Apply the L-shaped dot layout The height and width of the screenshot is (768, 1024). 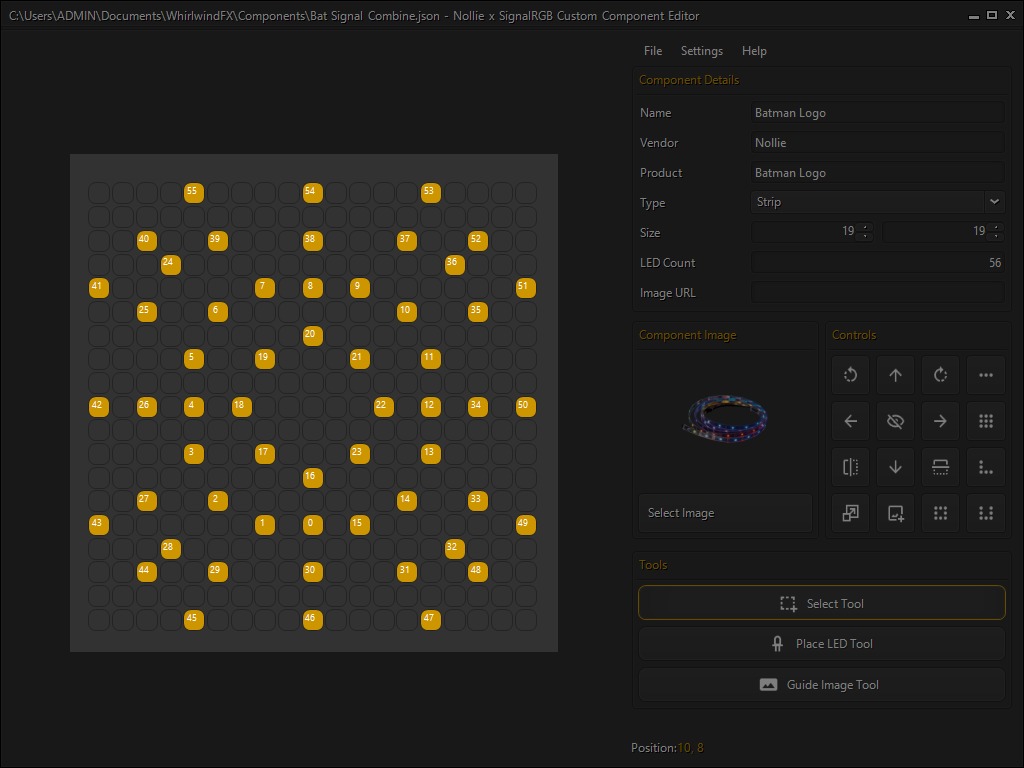(x=985, y=467)
